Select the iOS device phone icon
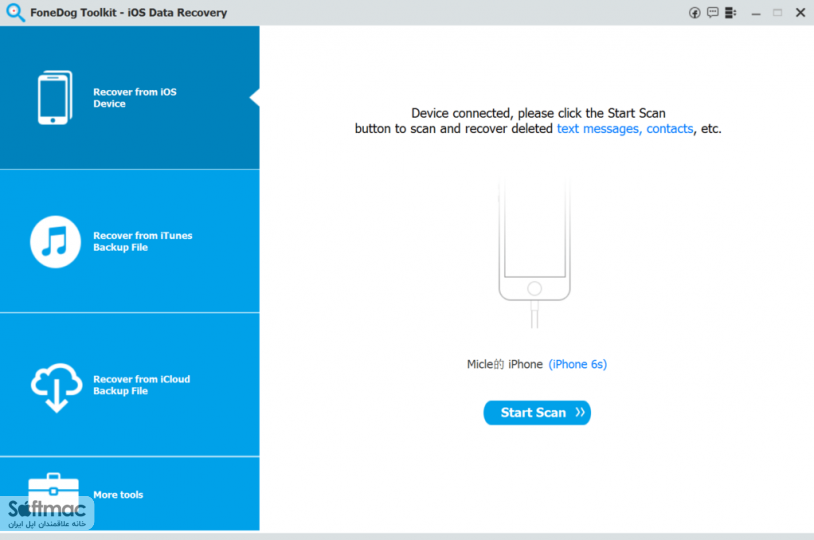Viewport: 814px width, 540px height. (55, 98)
